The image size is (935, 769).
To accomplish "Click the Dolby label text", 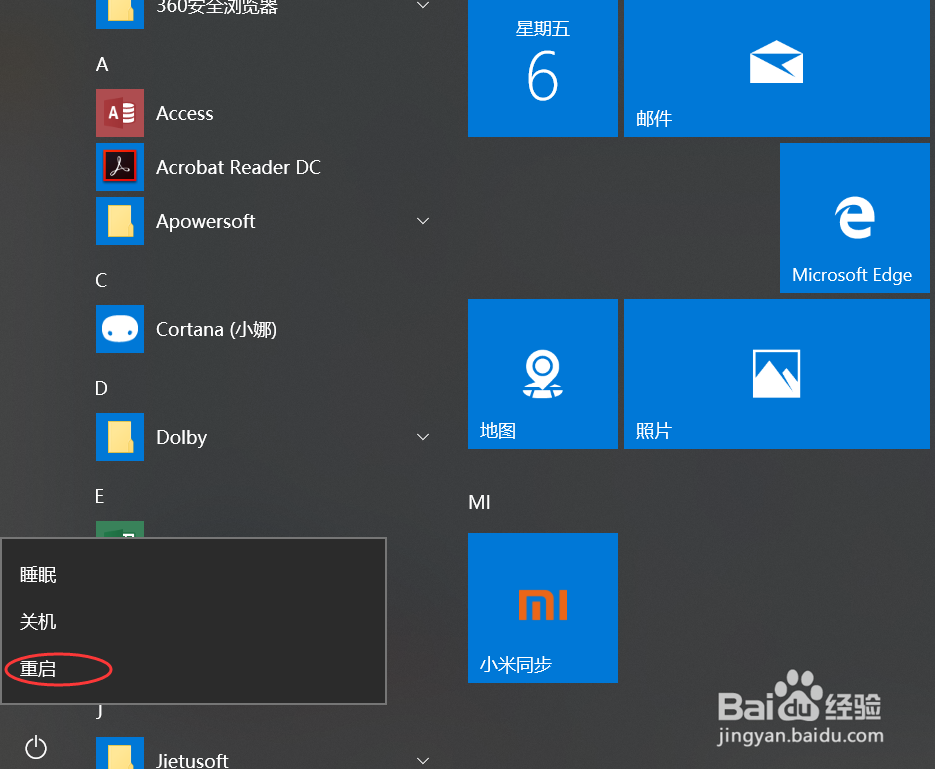I will (x=182, y=438).
